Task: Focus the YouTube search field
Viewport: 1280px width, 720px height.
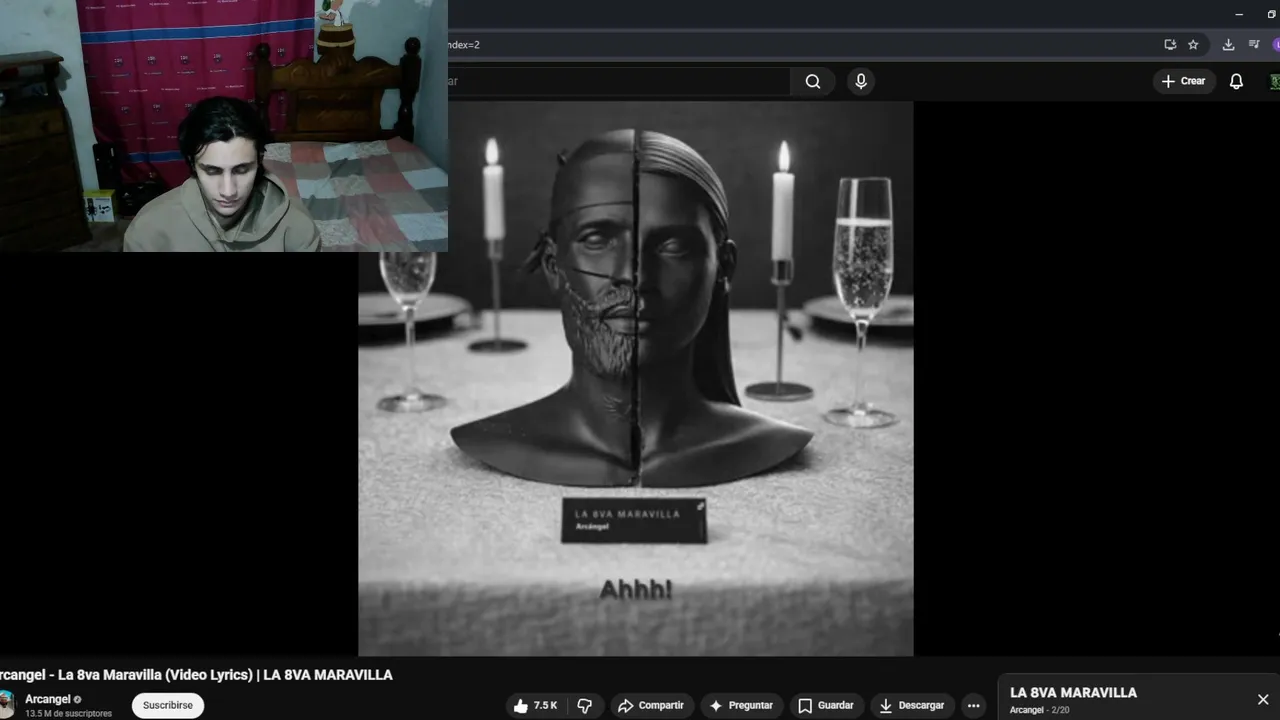Action: tap(619, 81)
